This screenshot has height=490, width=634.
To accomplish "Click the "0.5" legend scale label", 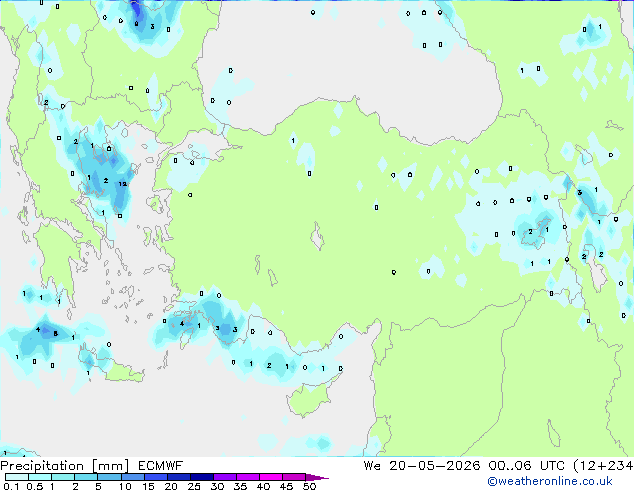I will coord(35,486).
